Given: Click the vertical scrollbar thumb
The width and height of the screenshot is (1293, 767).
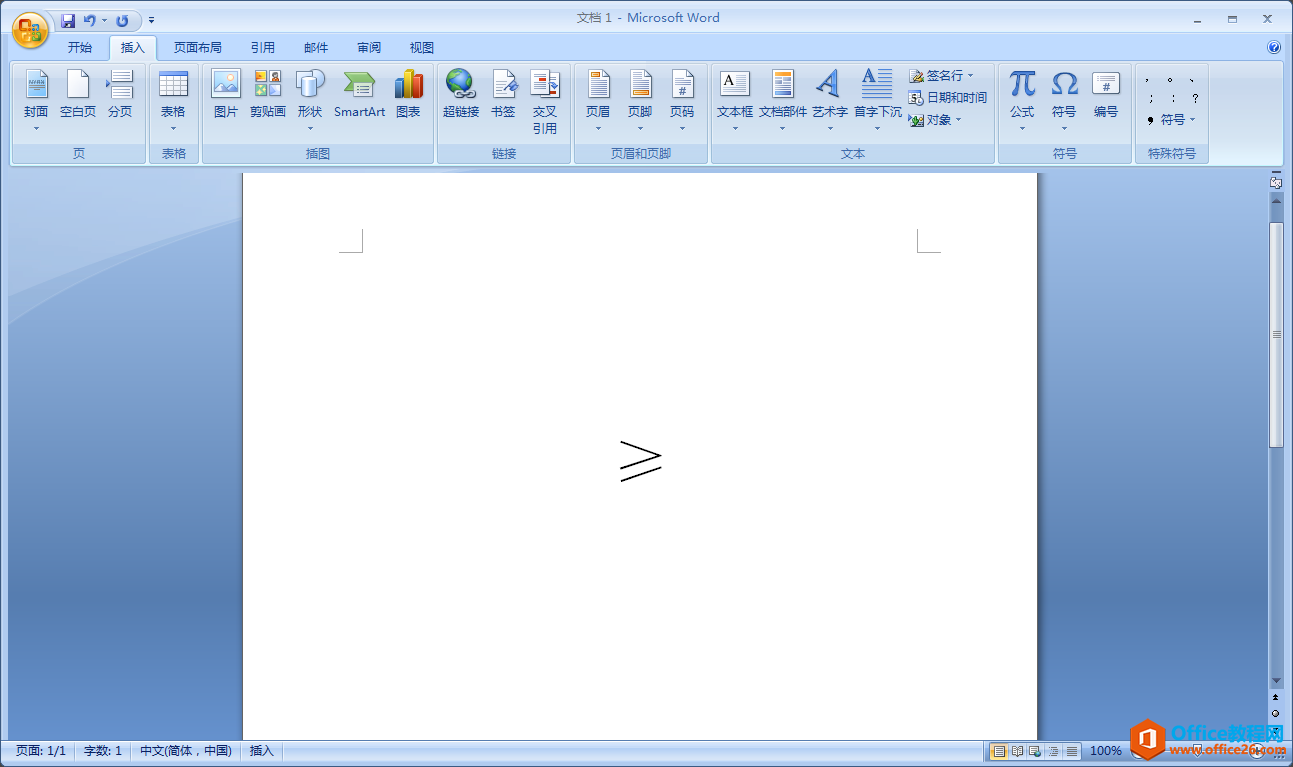Looking at the screenshot, I should (x=1276, y=335).
